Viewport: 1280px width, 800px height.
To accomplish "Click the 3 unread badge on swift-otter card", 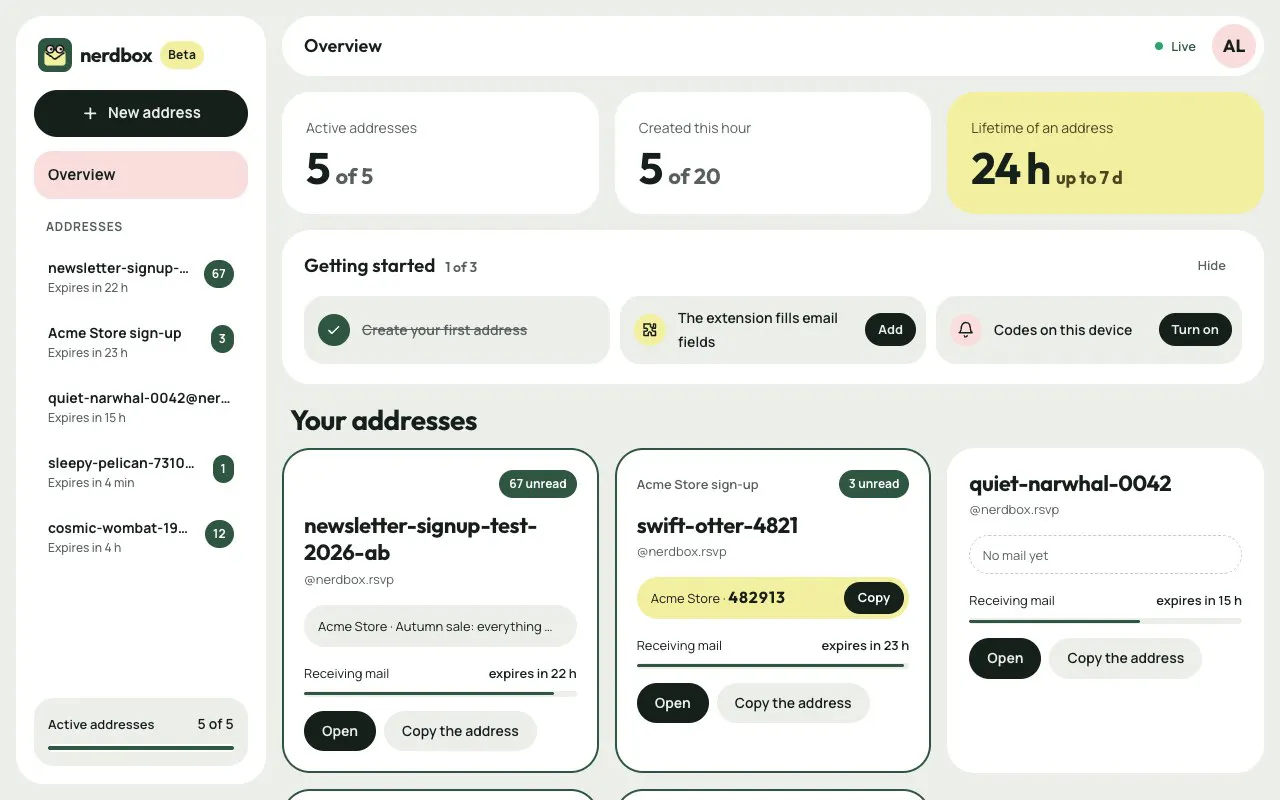I will pos(874,484).
